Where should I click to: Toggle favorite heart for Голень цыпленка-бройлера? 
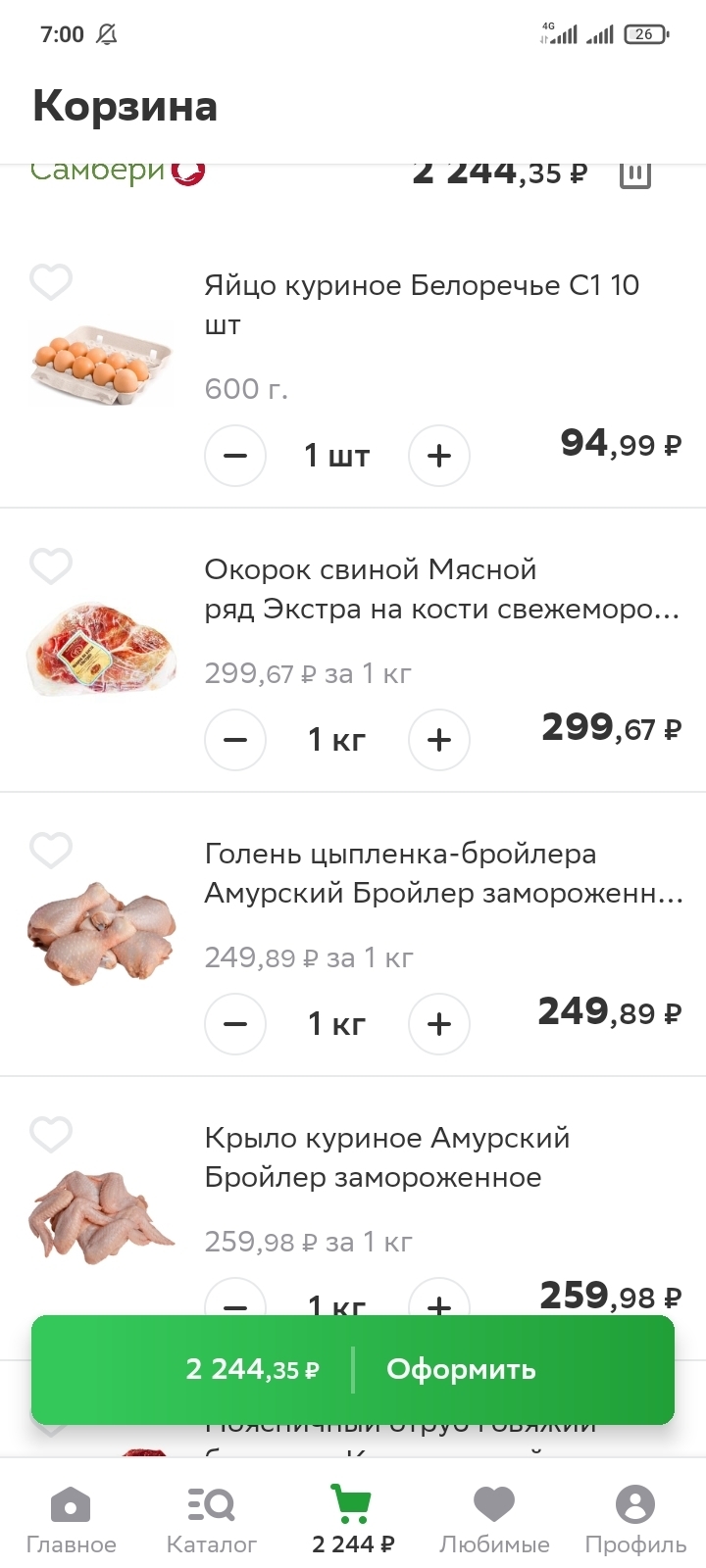51,851
